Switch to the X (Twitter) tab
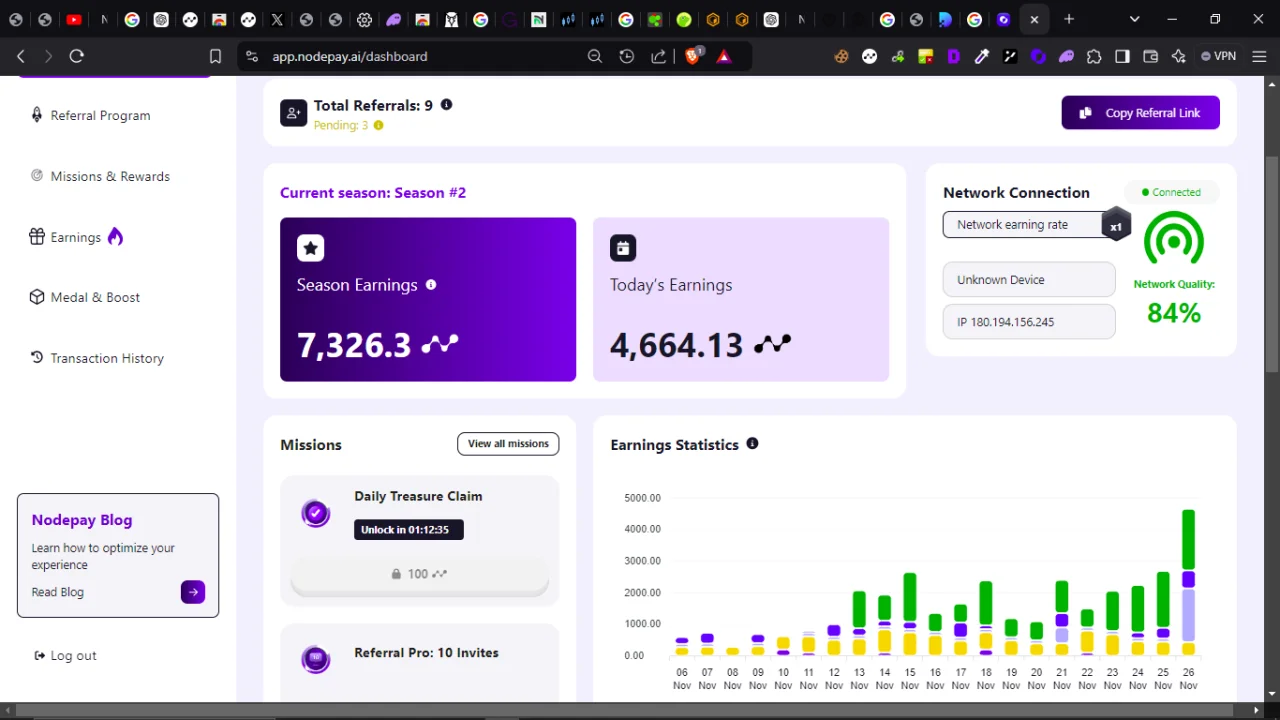Image resolution: width=1280 pixels, height=720 pixels. tap(277, 19)
